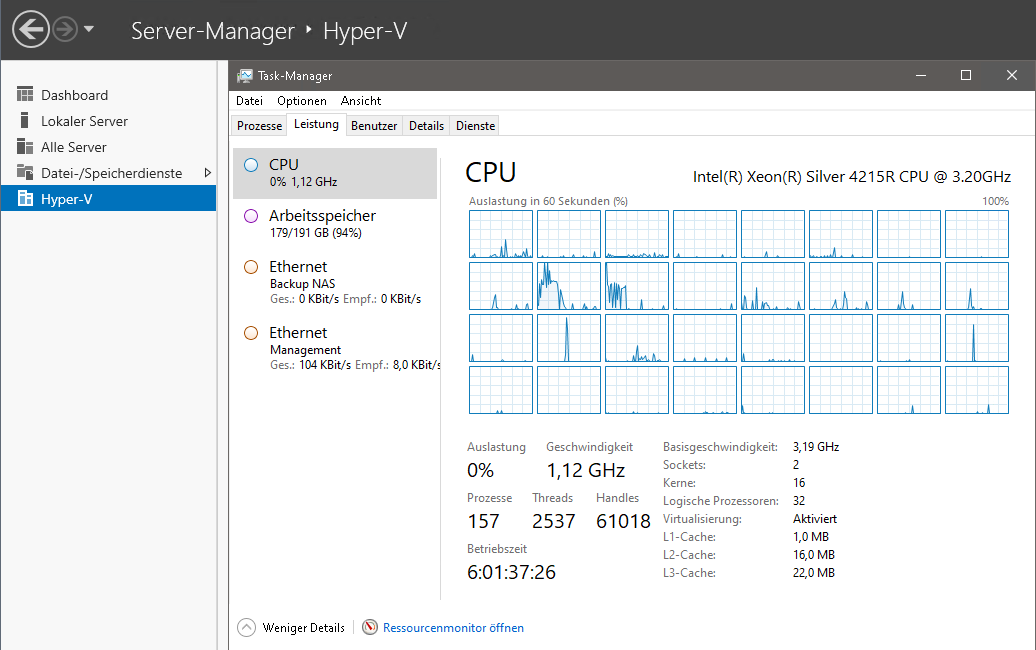Select the CPU performance item
This screenshot has width=1036, height=650.
point(335,173)
